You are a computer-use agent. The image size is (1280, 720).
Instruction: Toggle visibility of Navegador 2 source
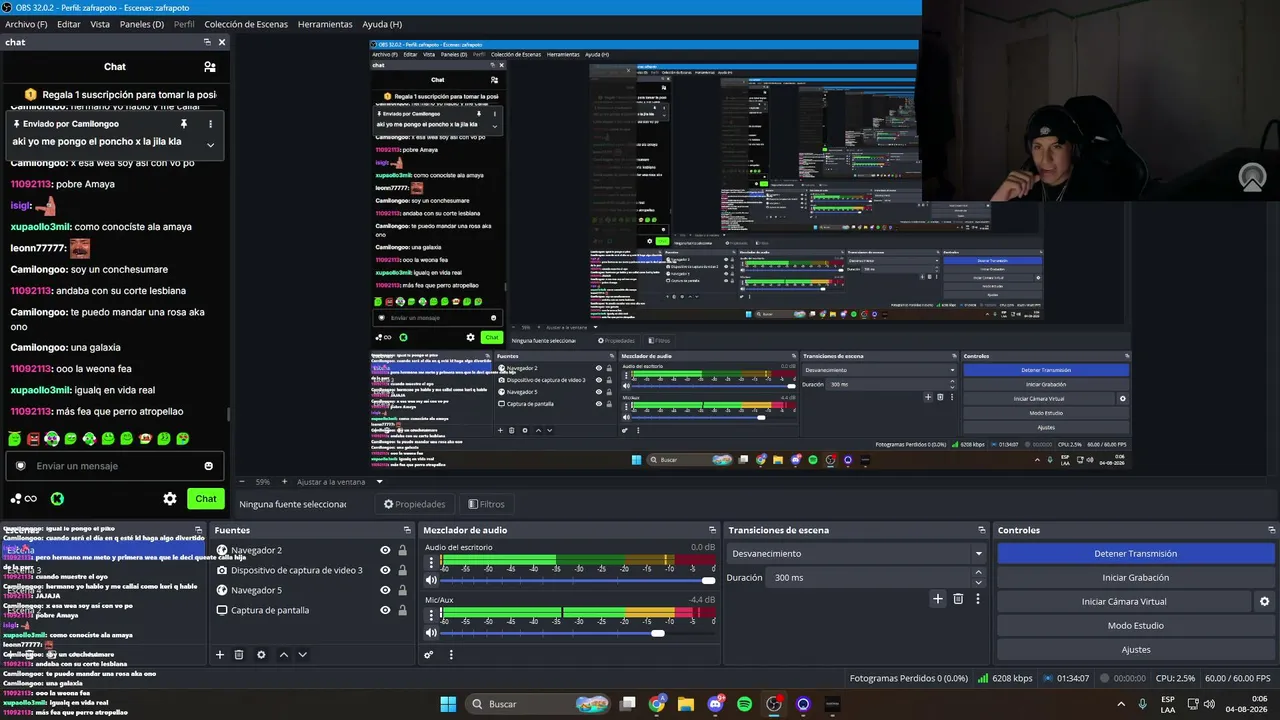[x=385, y=550]
